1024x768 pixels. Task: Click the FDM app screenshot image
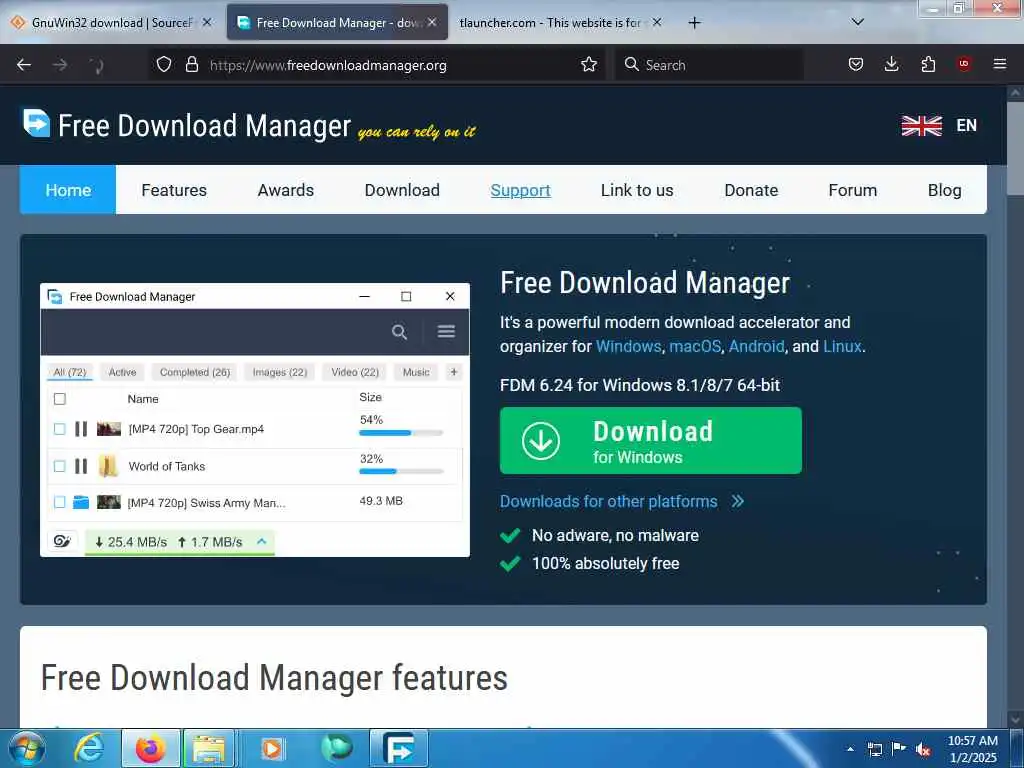(255, 420)
